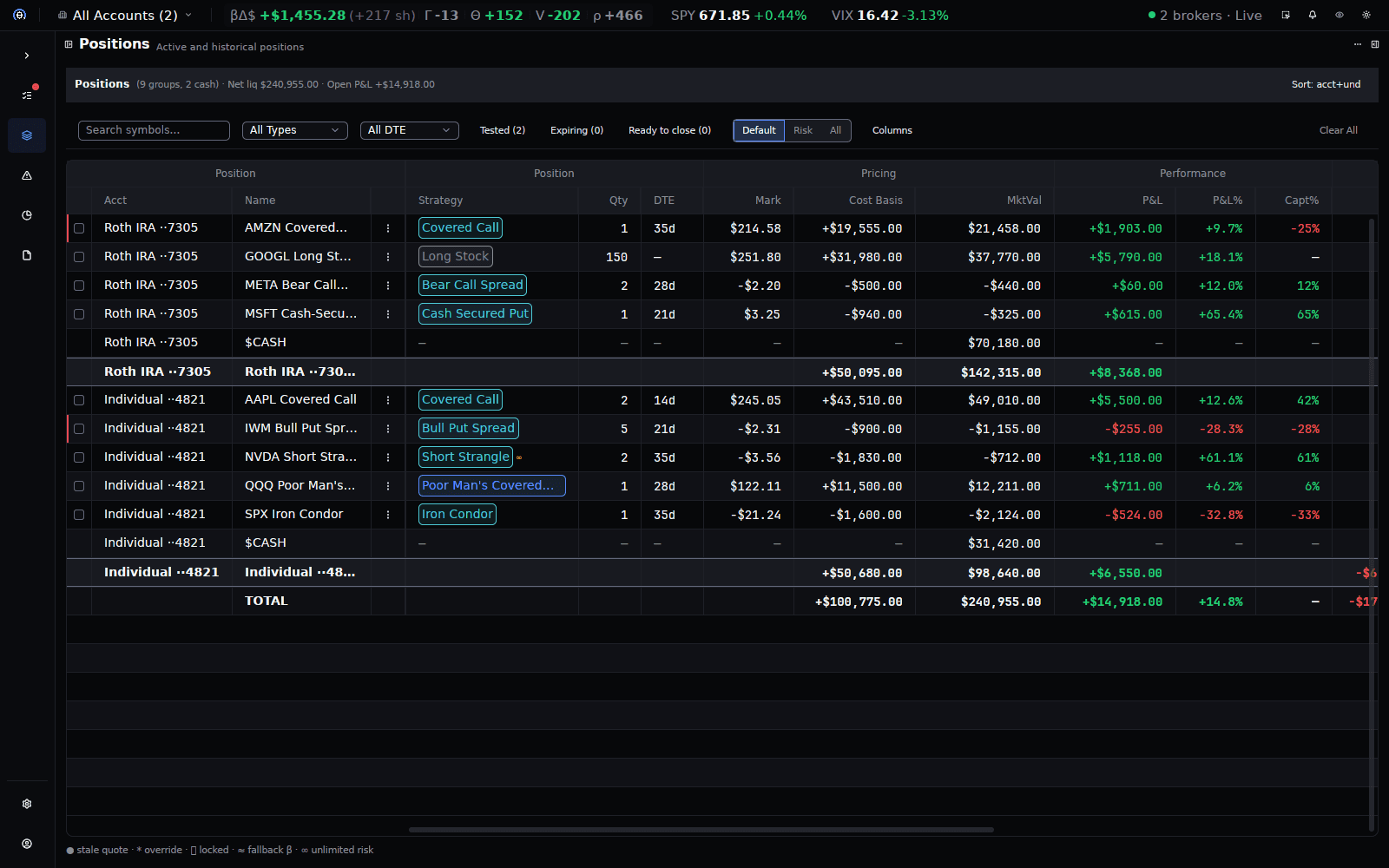Toggle privacy eye icon in the header

point(1340,15)
